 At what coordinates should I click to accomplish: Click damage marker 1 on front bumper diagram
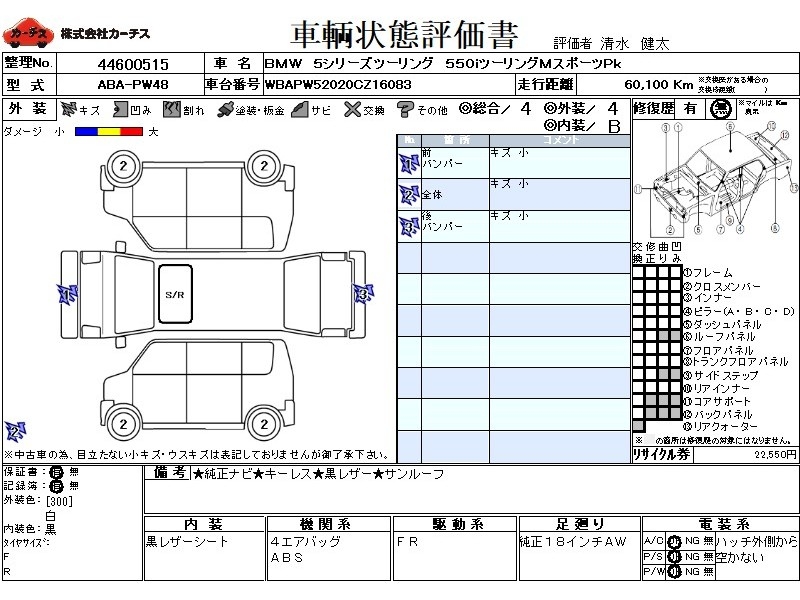pyautogui.click(x=67, y=294)
